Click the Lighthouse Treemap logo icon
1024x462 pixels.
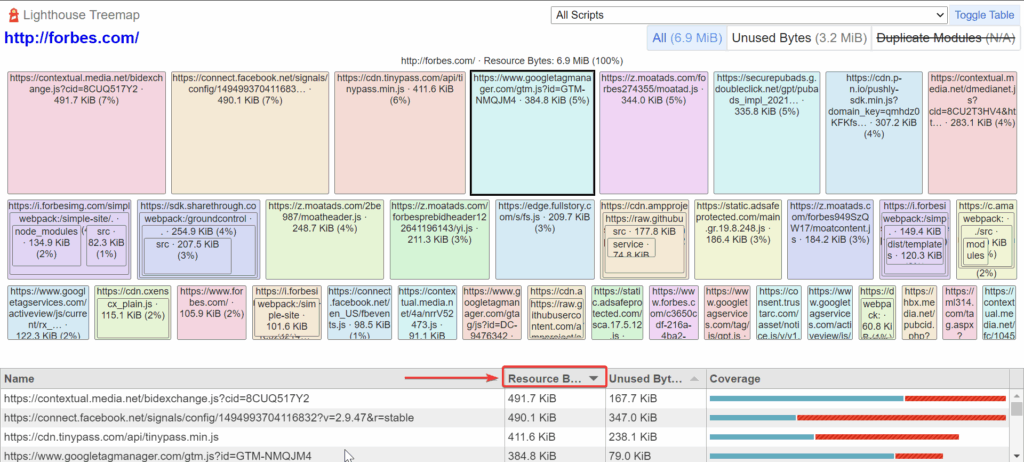[x=13, y=14]
